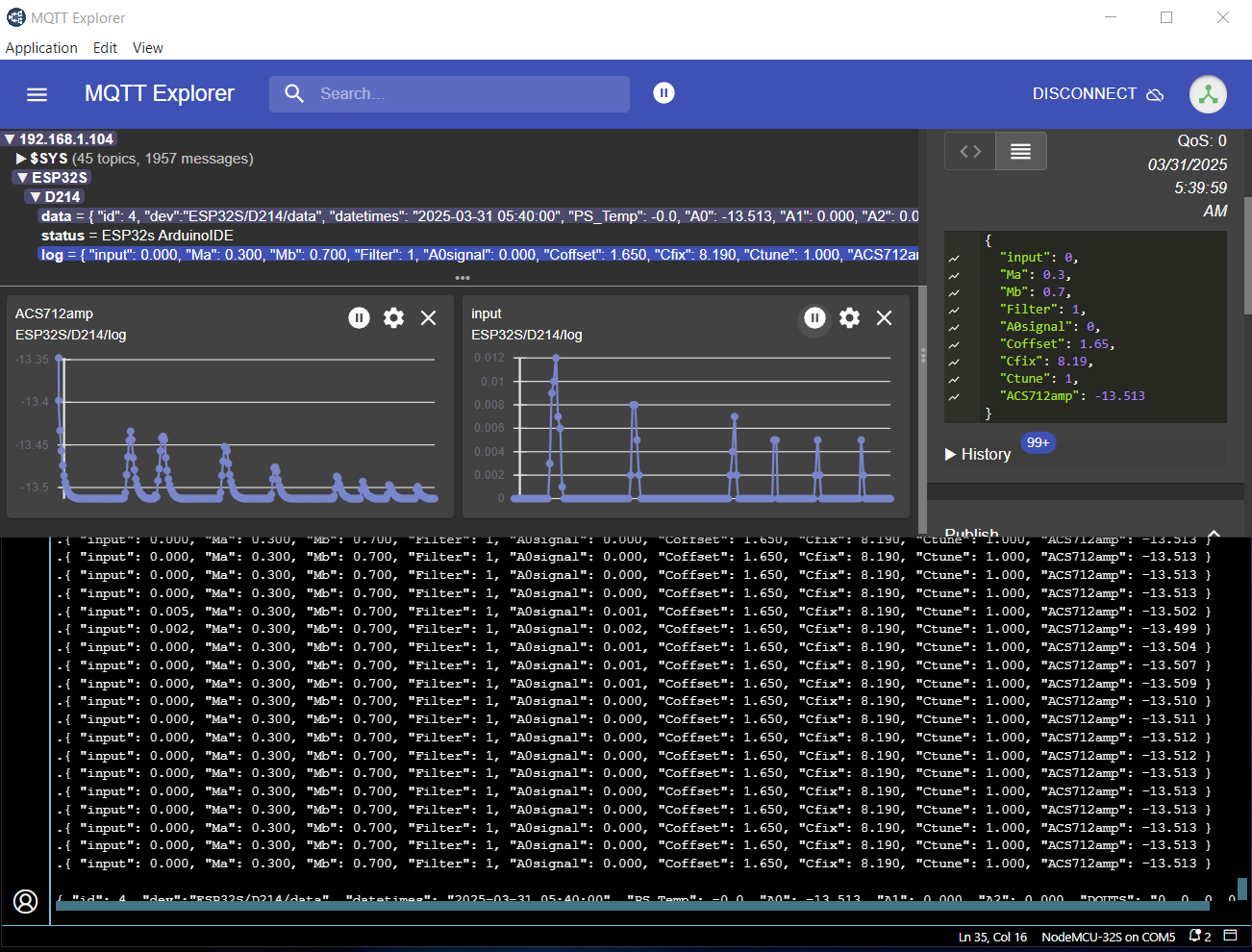This screenshot has height=952, width=1252.
Task: Add chart for the "Mb" value
Action: click(954, 292)
